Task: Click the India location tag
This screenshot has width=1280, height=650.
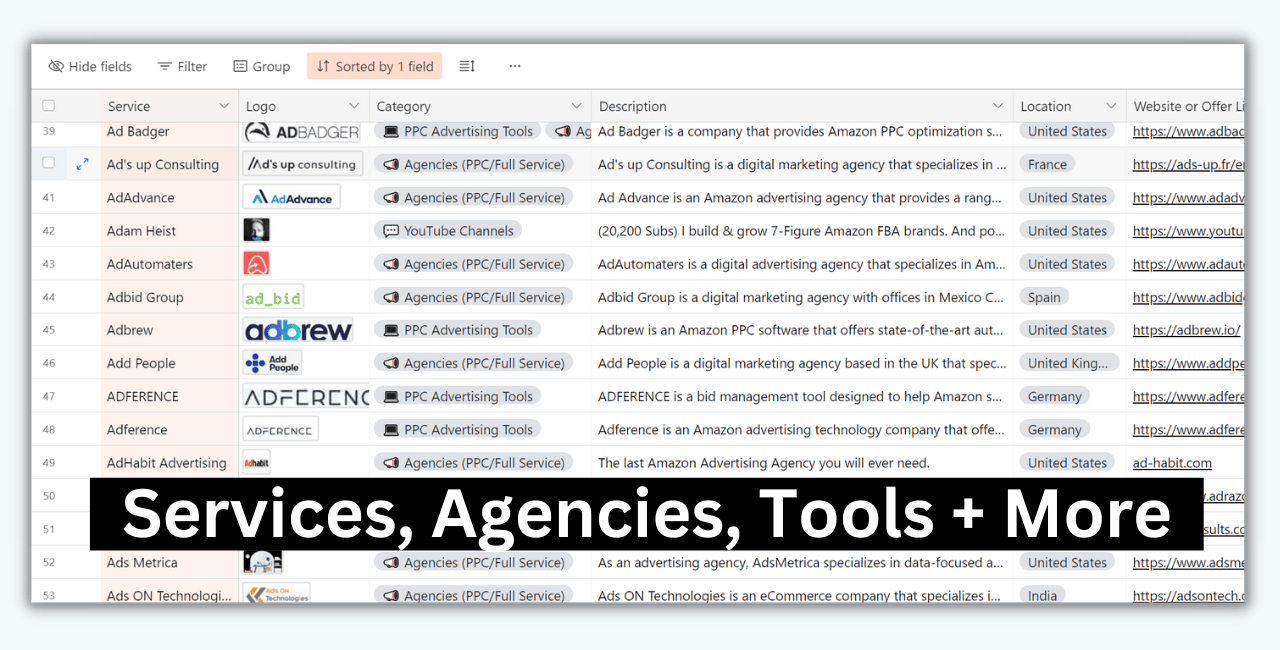Action: tap(1042, 595)
